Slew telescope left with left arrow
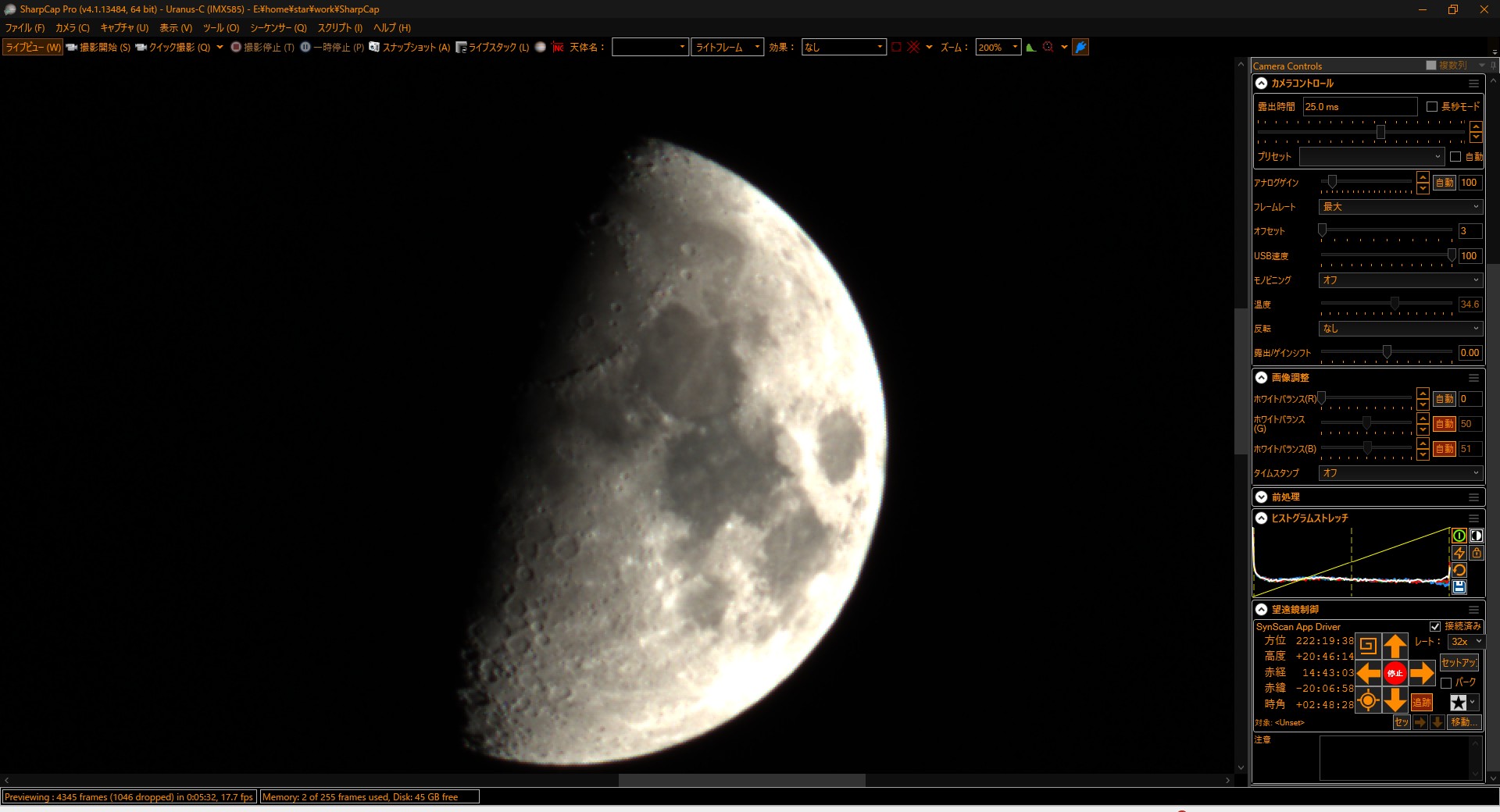Viewport: 1500px width, 812px height. click(x=1368, y=673)
